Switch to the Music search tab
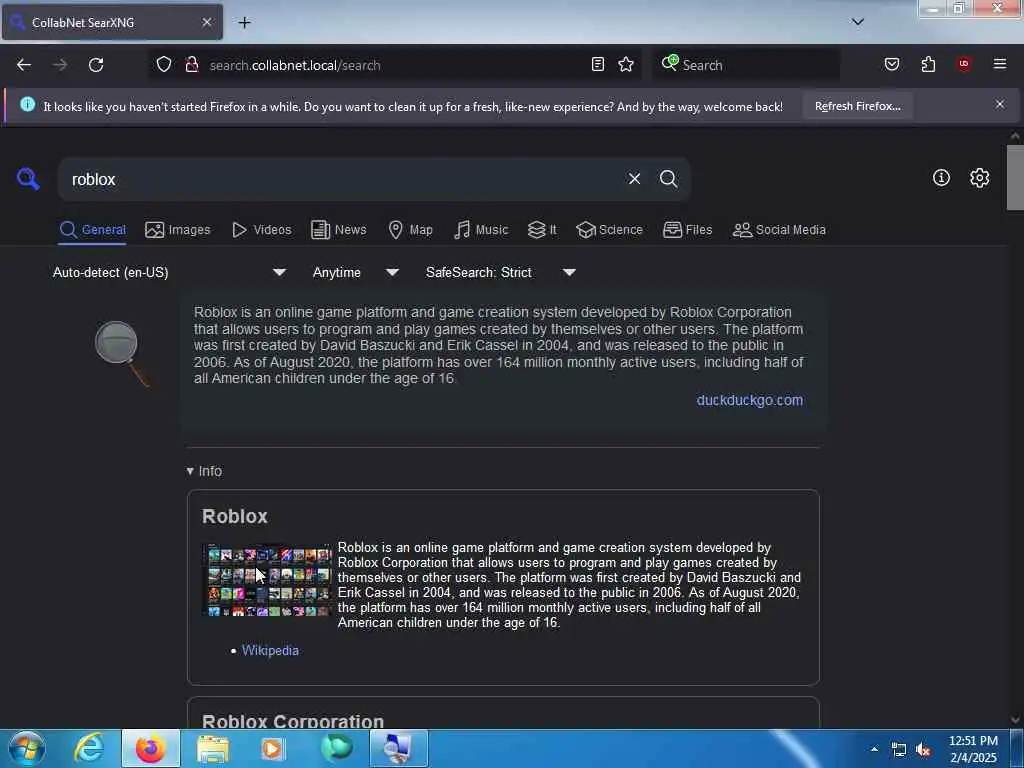The width and height of the screenshot is (1024, 768). [x=481, y=230]
